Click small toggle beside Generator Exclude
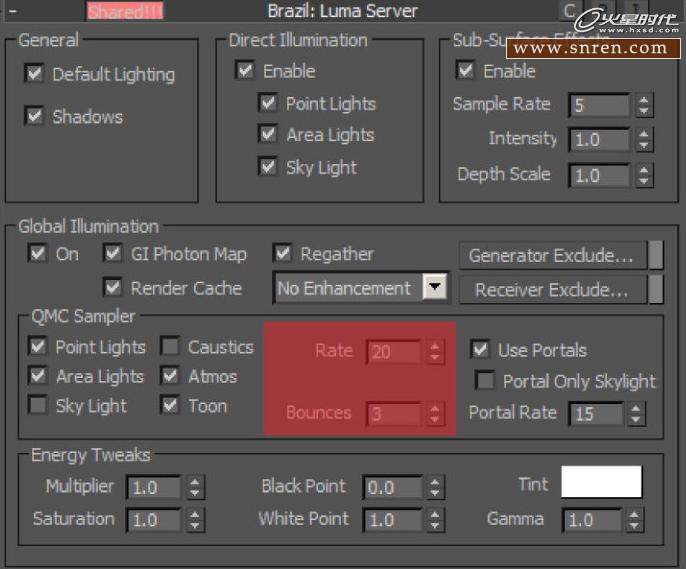Image resolution: width=686 pixels, height=569 pixels. point(656,255)
